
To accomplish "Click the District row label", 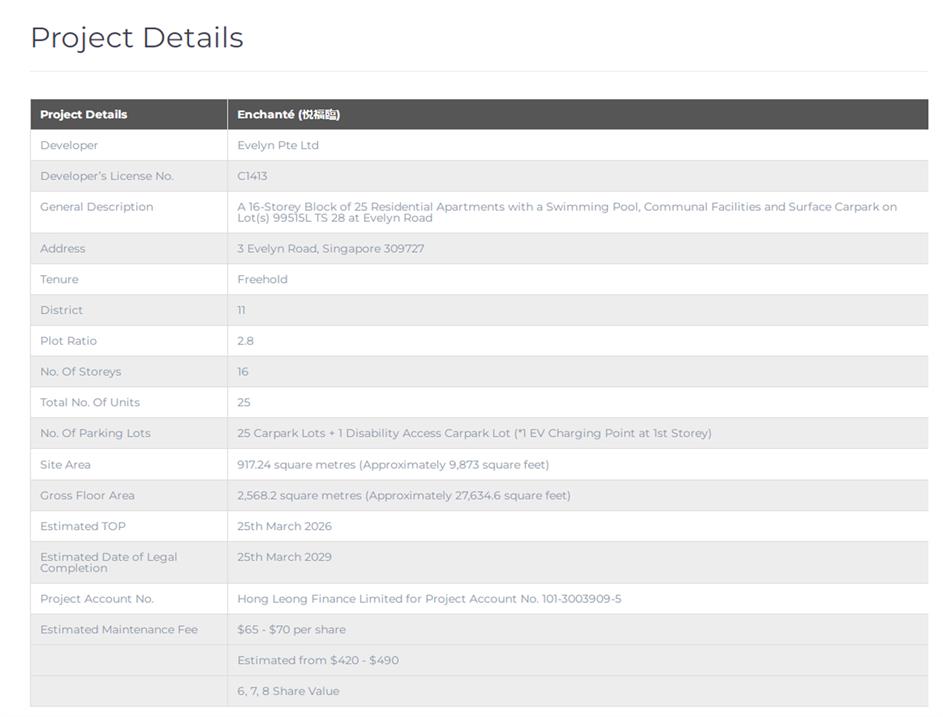I will click(x=62, y=310).
